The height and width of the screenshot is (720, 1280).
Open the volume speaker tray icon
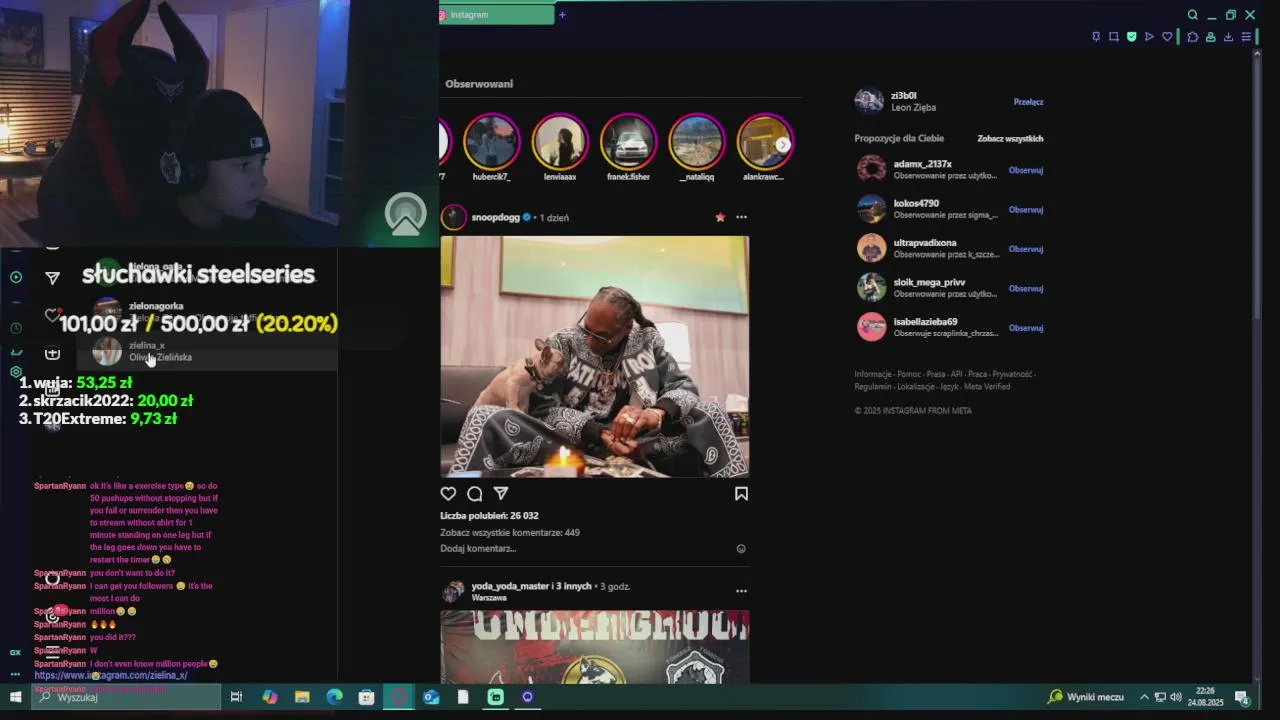pyautogui.click(x=1175, y=697)
